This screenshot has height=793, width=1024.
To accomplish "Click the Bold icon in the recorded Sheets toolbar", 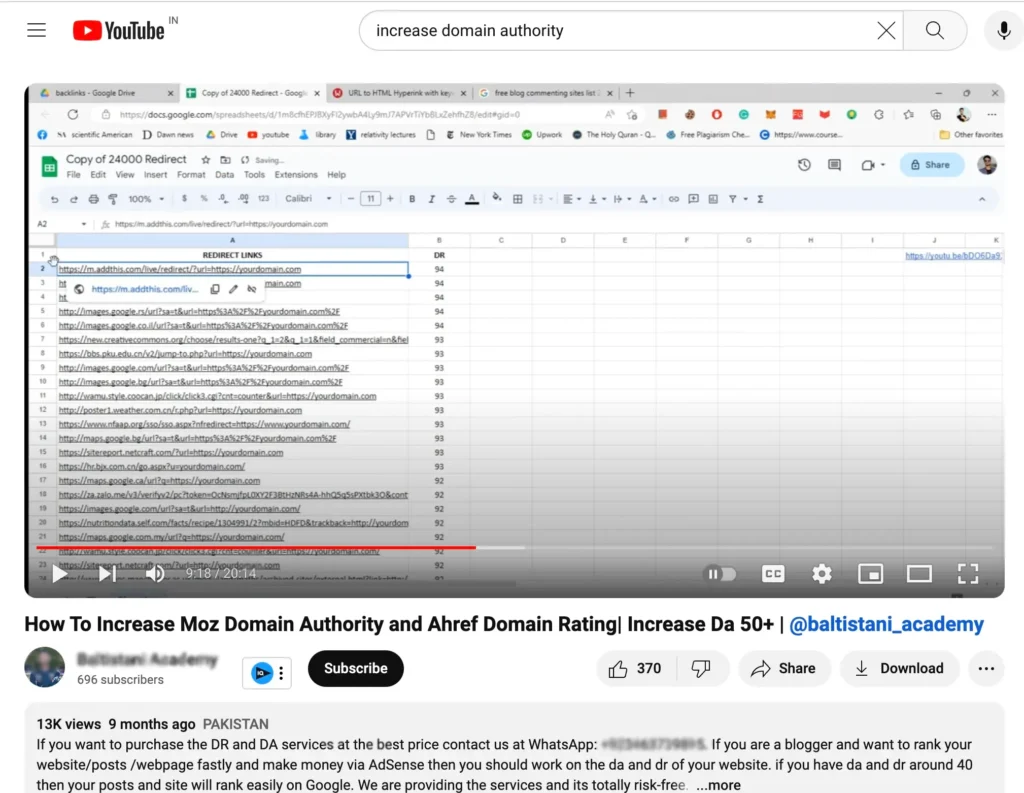I will tap(412, 199).
